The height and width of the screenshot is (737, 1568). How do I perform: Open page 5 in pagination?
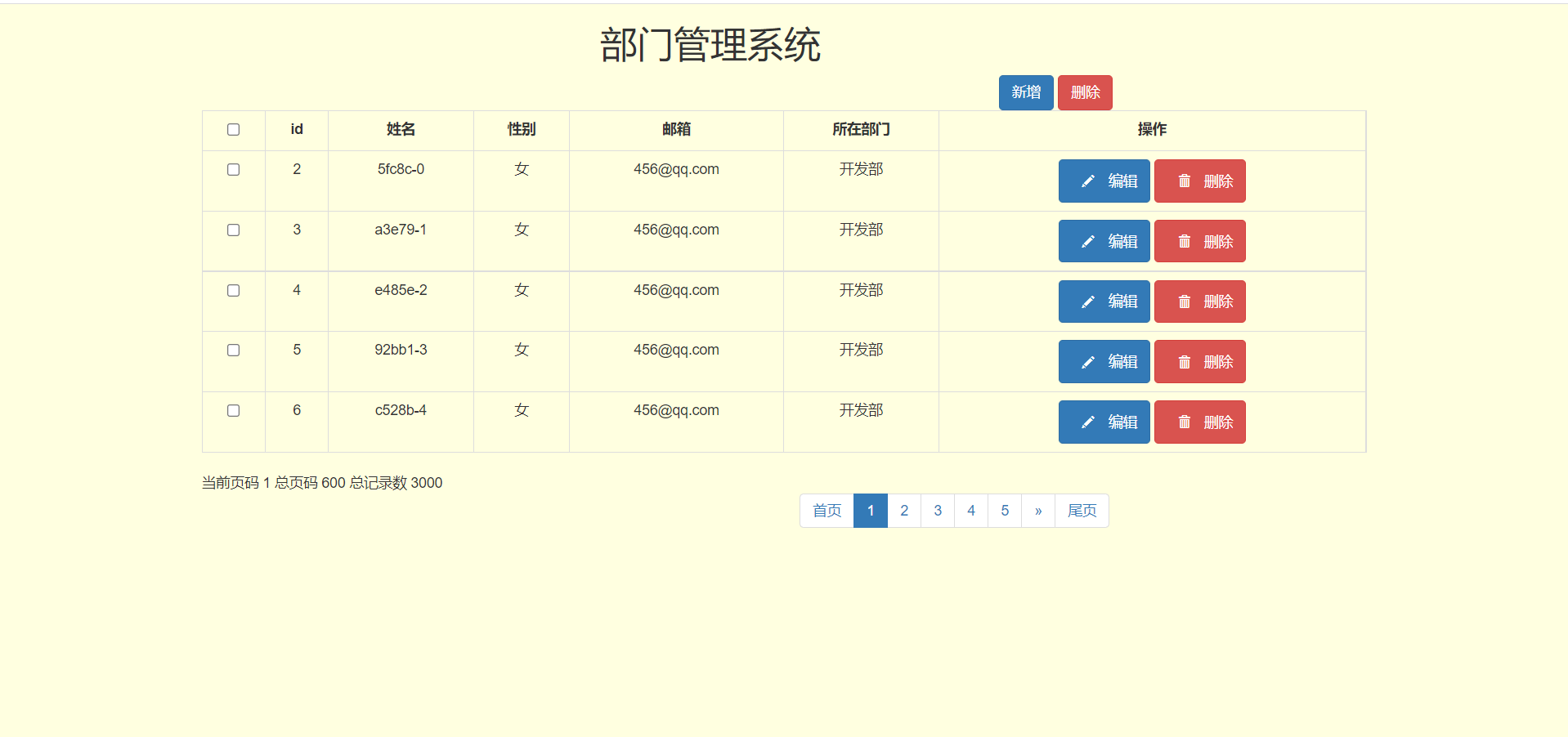1005,511
